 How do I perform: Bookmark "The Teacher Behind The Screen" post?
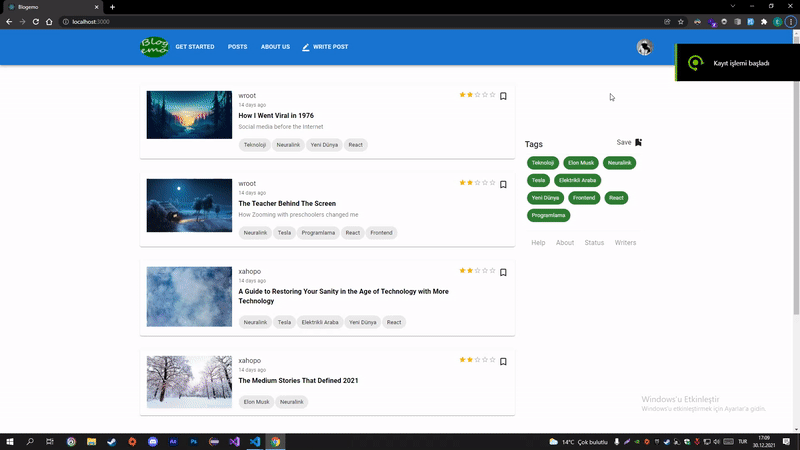point(503,184)
